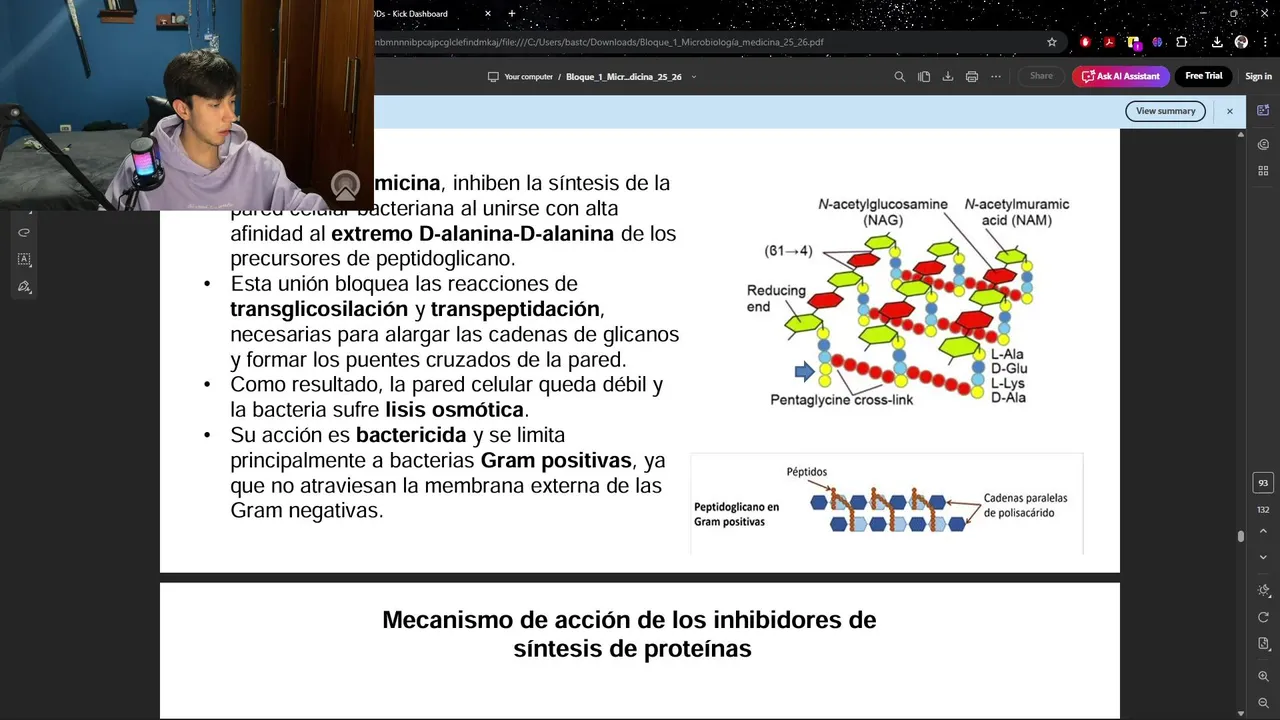Open a new browser tab with plus
Viewport: 1280px width, 720px height.
pyautogui.click(x=512, y=14)
